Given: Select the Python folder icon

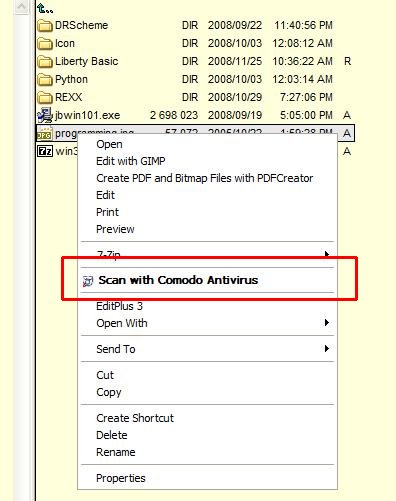Looking at the screenshot, I should 45,79.
